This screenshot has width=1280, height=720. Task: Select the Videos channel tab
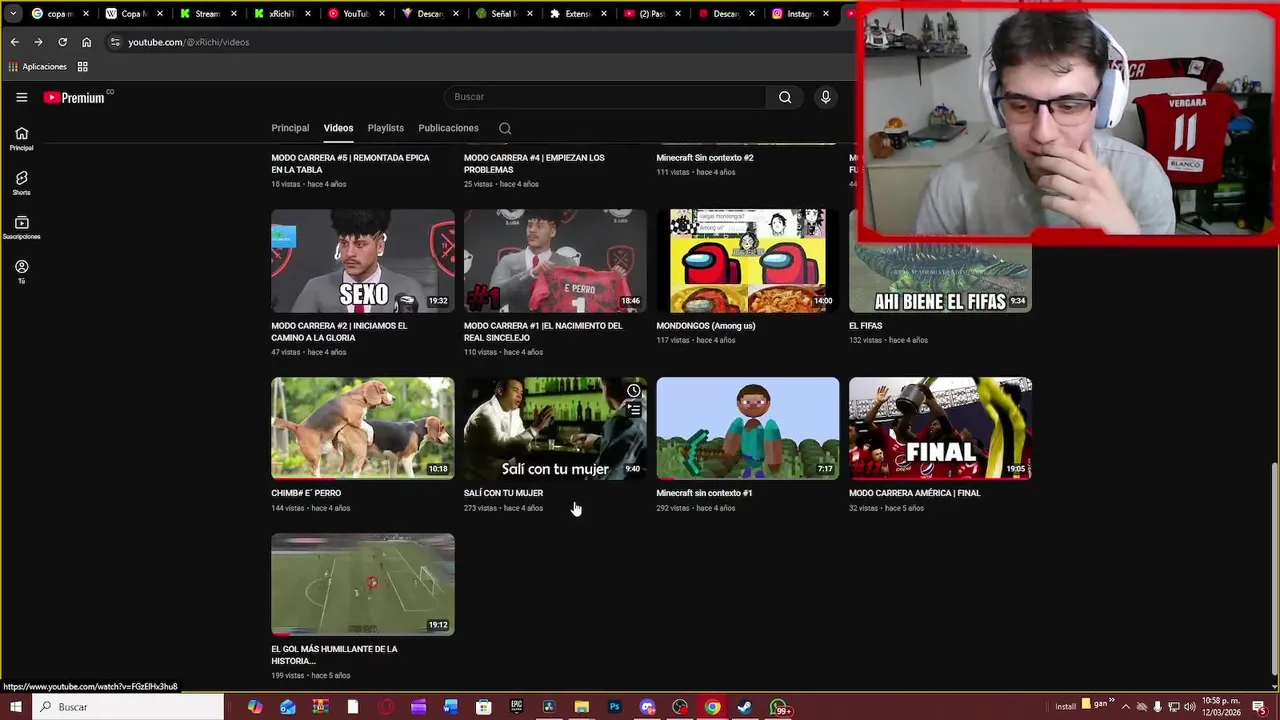tap(338, 128)
